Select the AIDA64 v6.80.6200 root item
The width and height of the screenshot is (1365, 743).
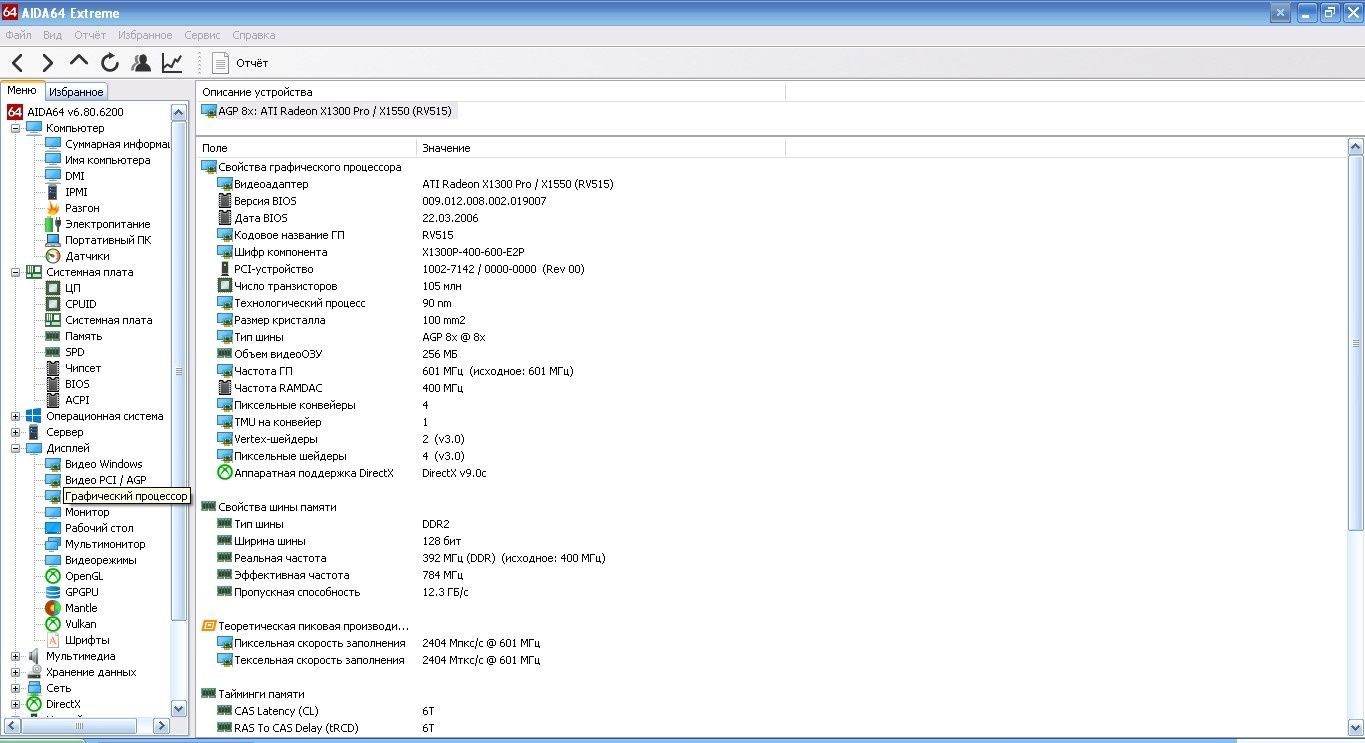click(x=75, y=112)
